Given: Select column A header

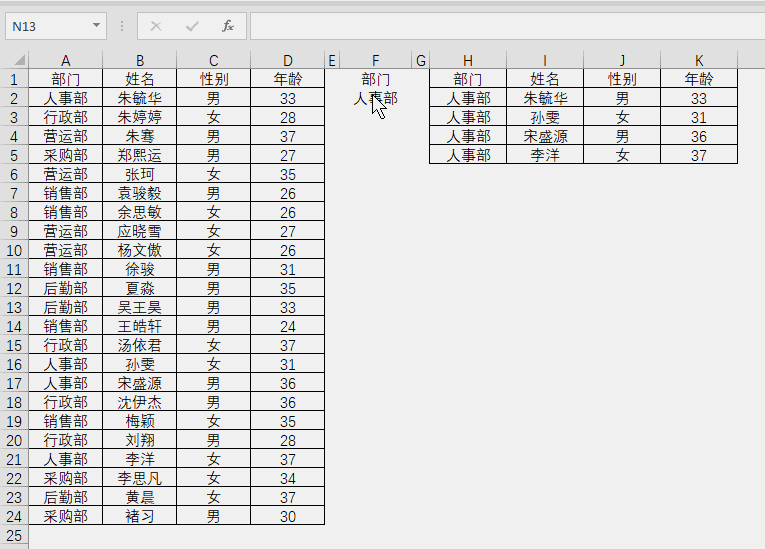Looking at the screenshot, I should coord(66,61).
